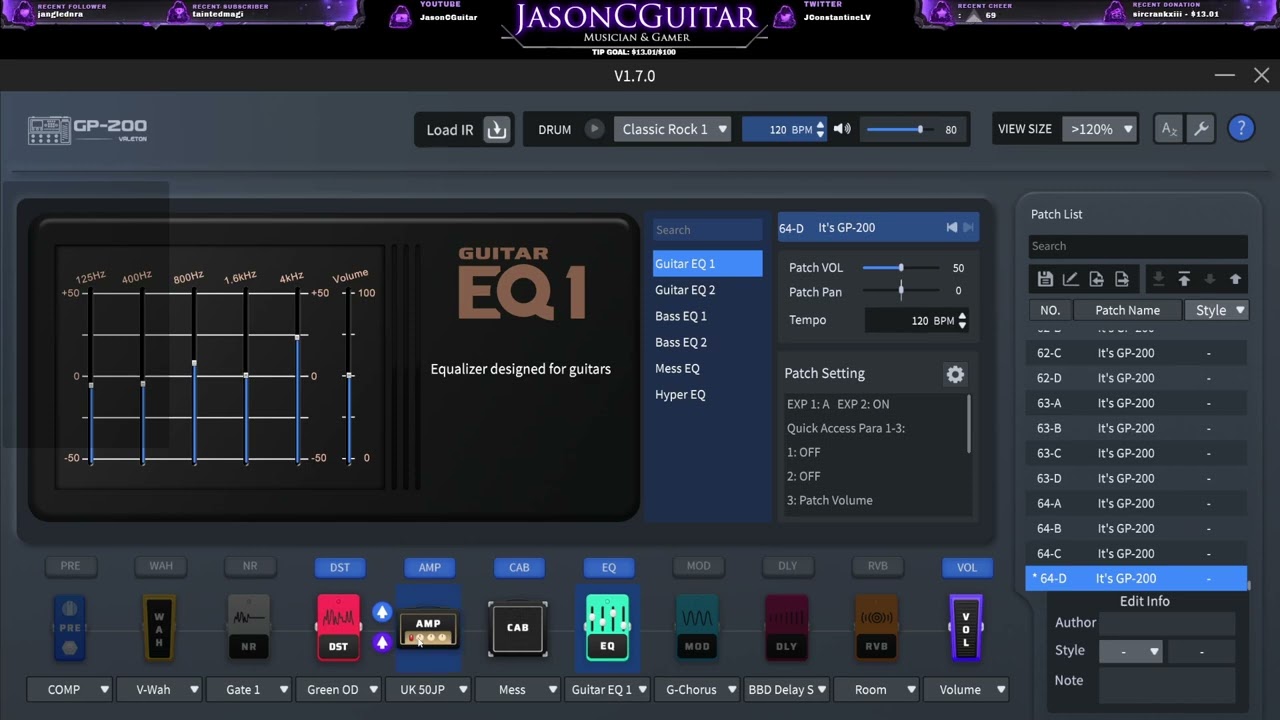This screenshot has height=720, width=1280.
Task: Choose Hyper EQ from list
Action: coord(707,394)
